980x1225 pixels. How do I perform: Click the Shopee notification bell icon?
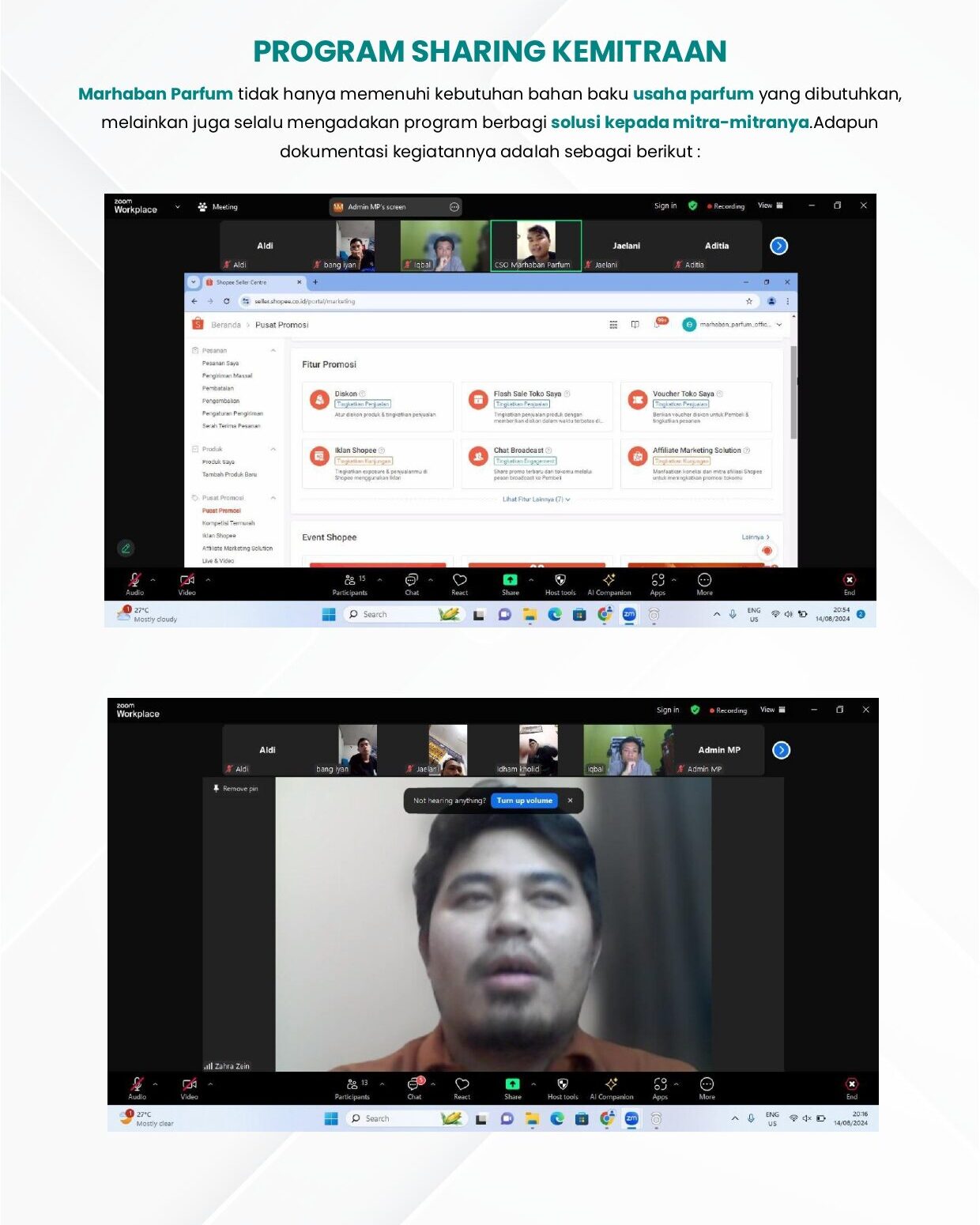coord(658,324)
